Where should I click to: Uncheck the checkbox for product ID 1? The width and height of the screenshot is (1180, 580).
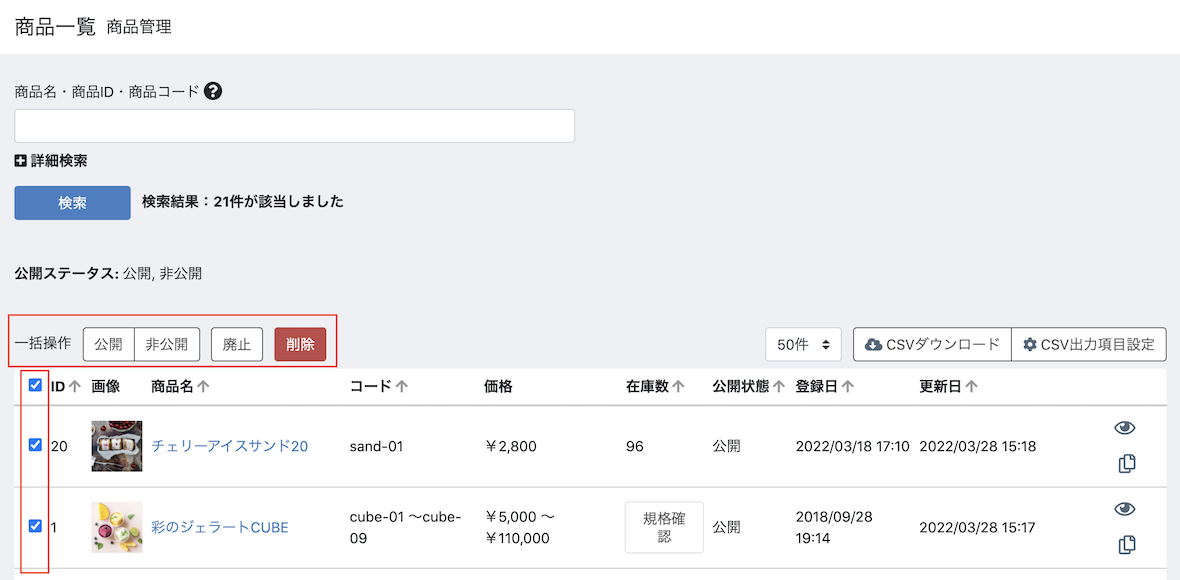[x=35, y=526]
